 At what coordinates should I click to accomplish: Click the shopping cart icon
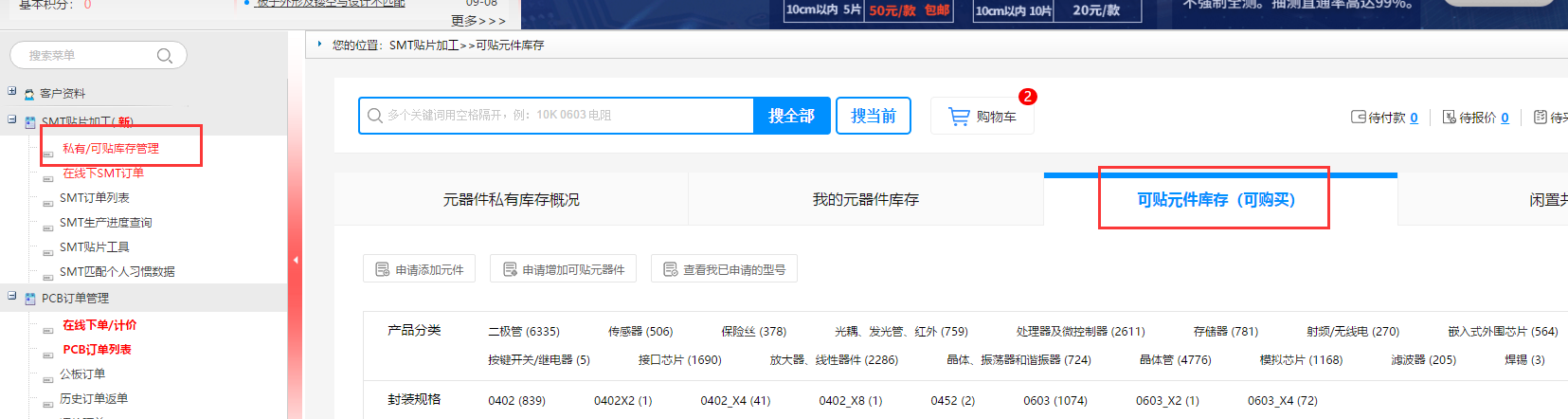pos(959,117)
